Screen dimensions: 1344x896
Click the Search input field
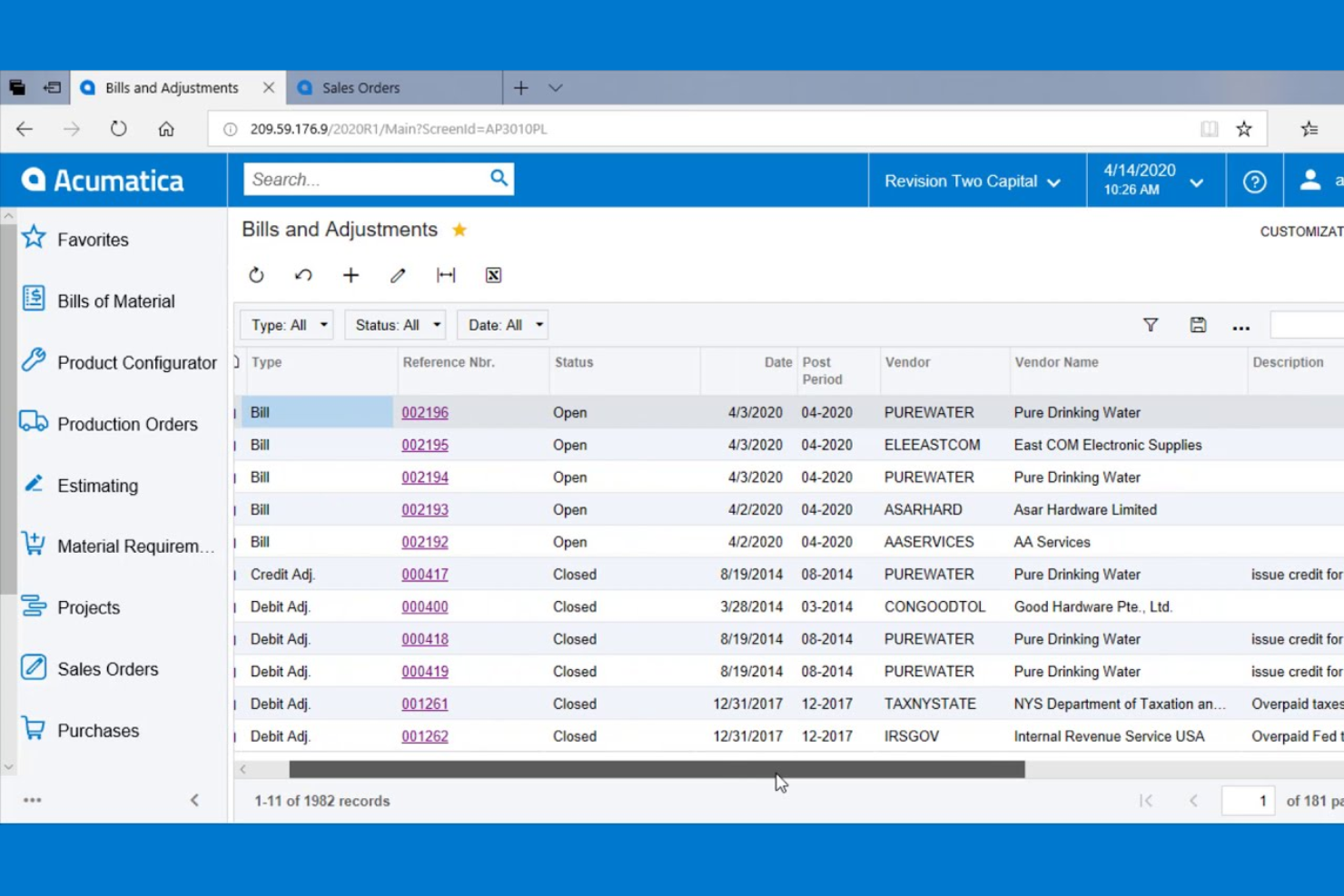[368, 179]
